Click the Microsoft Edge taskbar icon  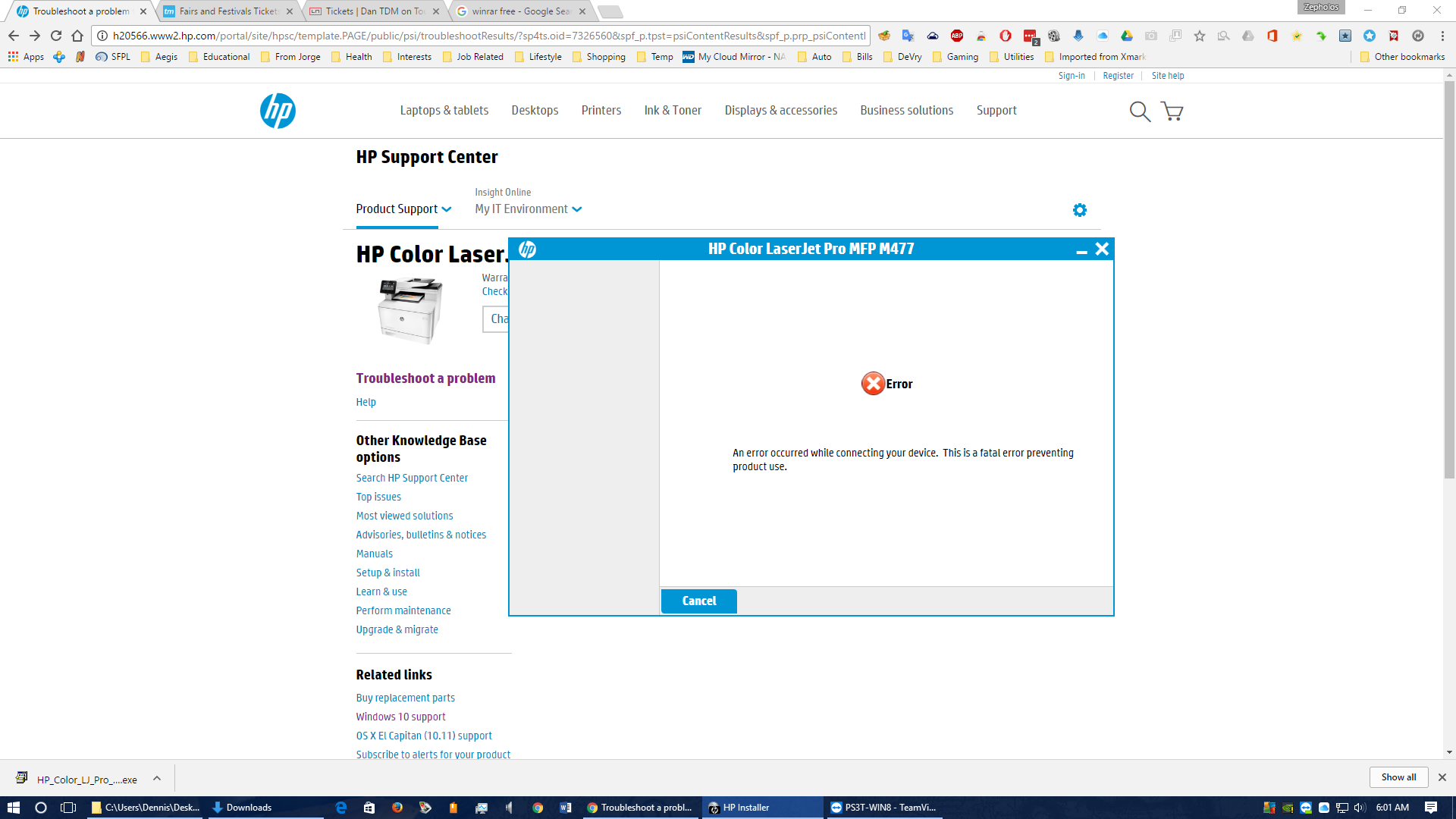point(341,808)
